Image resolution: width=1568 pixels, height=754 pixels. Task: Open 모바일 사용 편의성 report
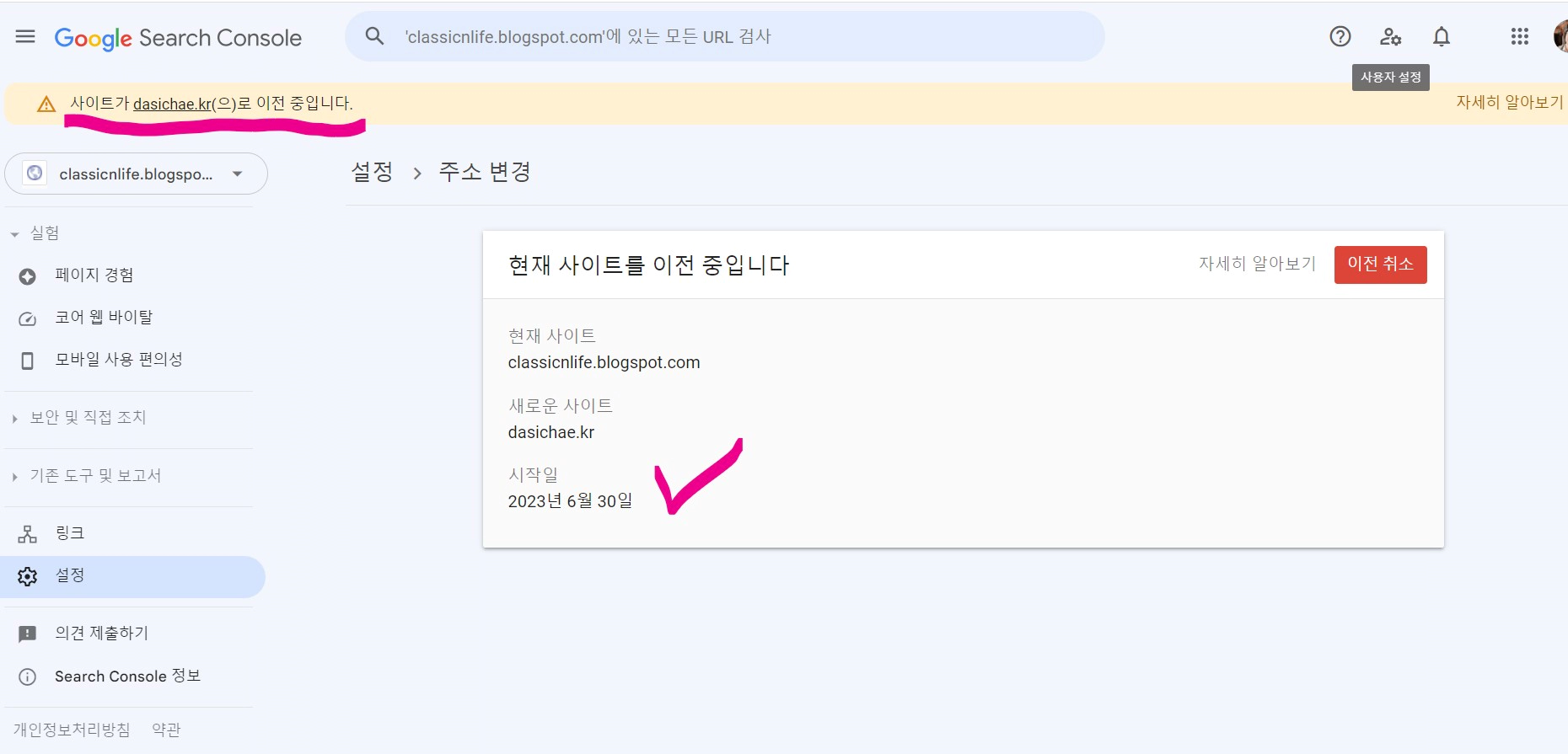(133, 360)
